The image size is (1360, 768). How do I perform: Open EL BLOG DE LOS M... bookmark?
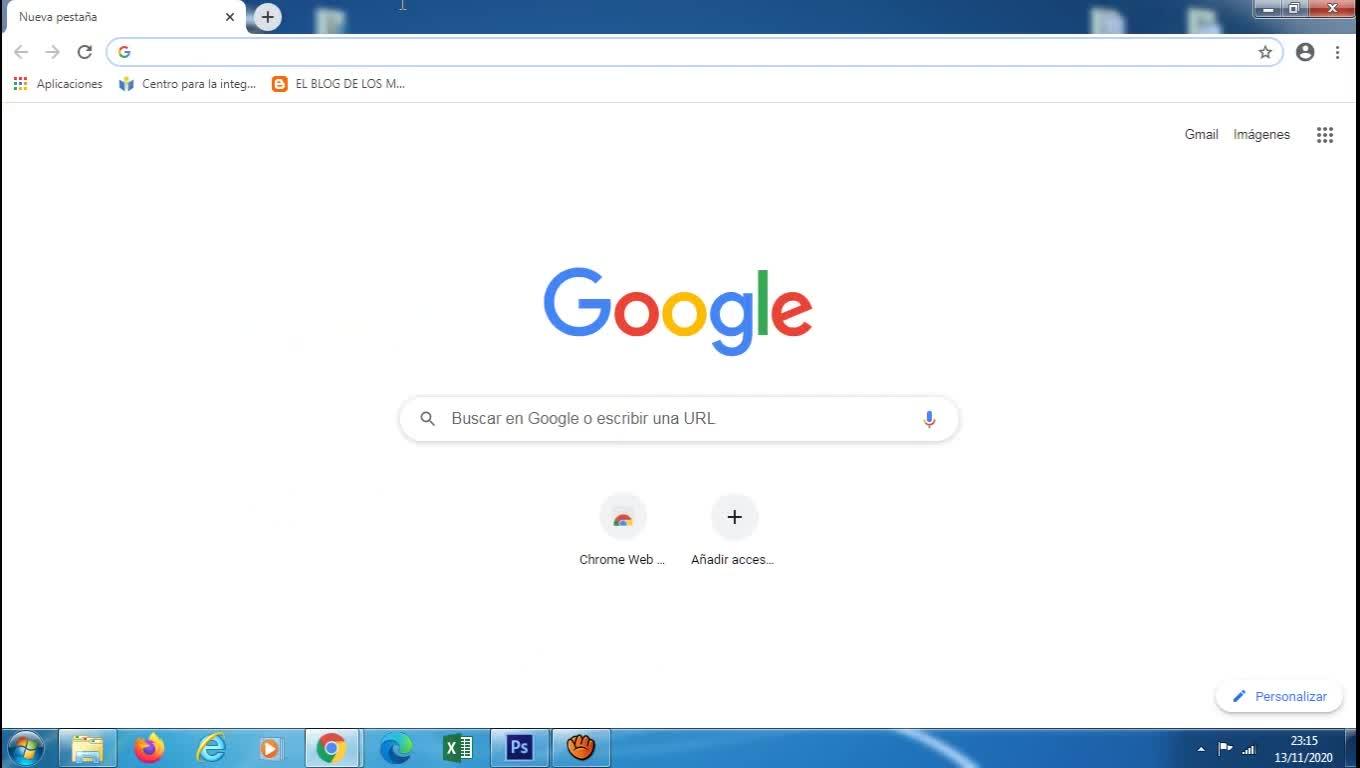click(339, 84)
